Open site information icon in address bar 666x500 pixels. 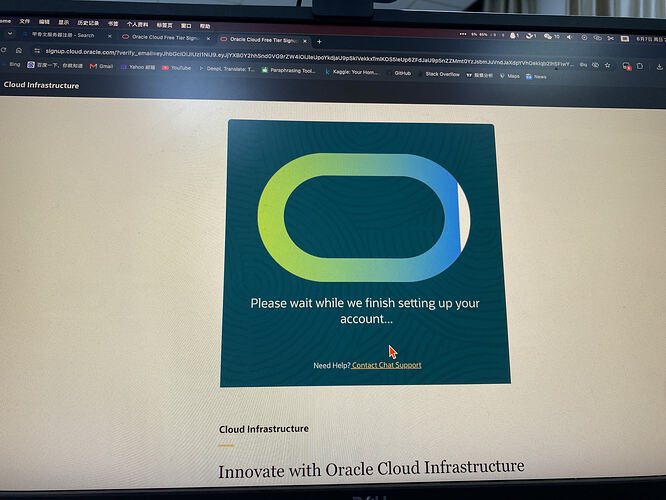(37, 51)
